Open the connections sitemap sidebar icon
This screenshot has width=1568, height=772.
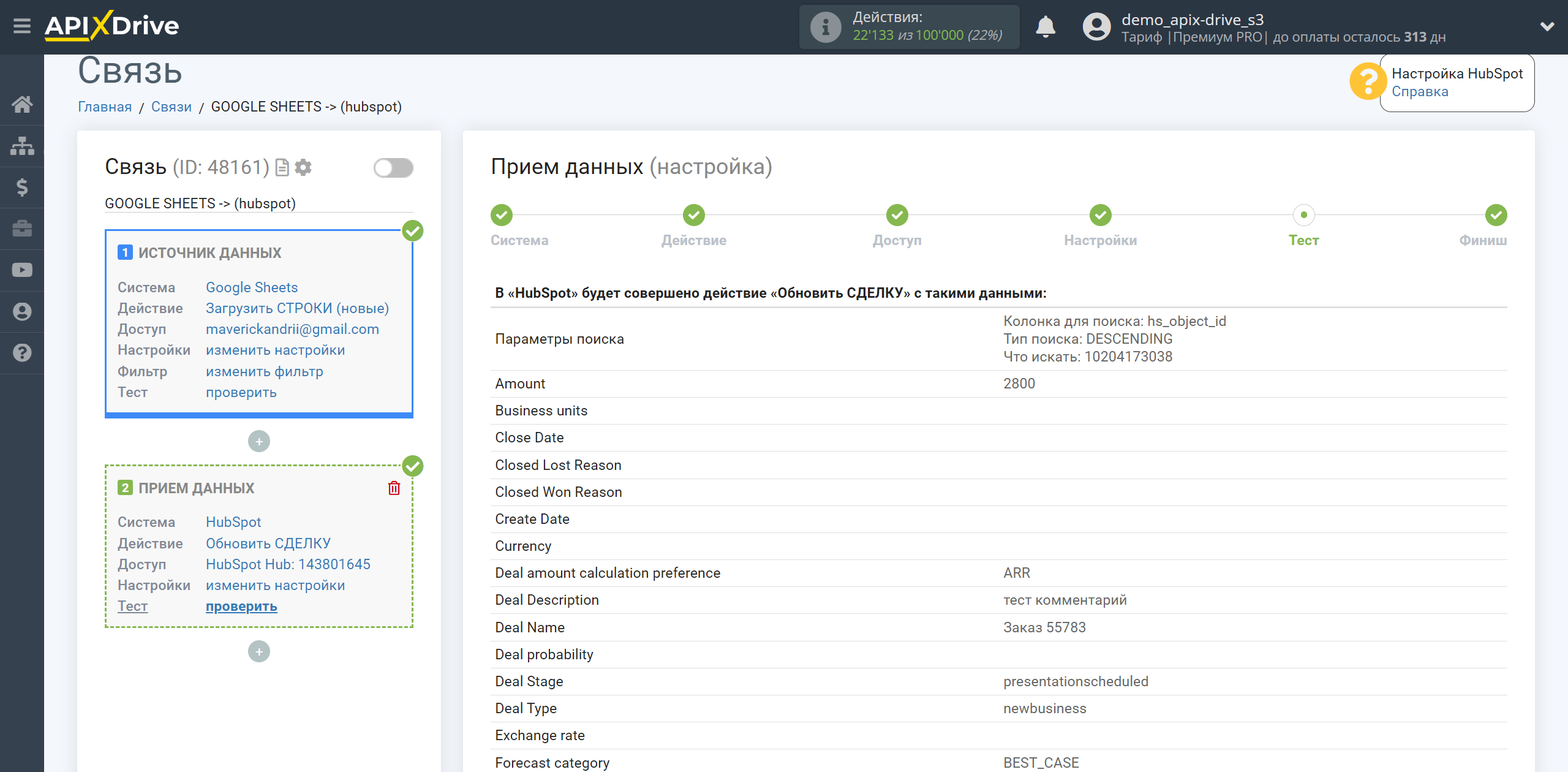tap(22, 146)
